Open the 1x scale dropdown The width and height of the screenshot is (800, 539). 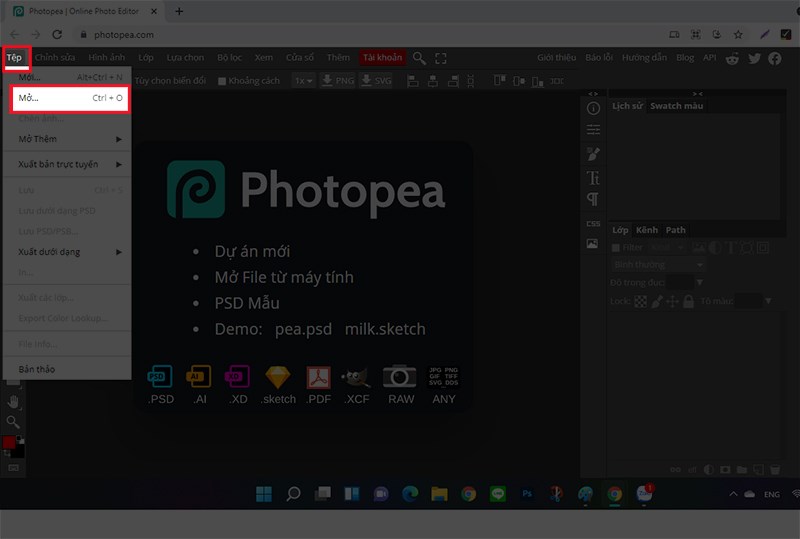tap(303, 80)
